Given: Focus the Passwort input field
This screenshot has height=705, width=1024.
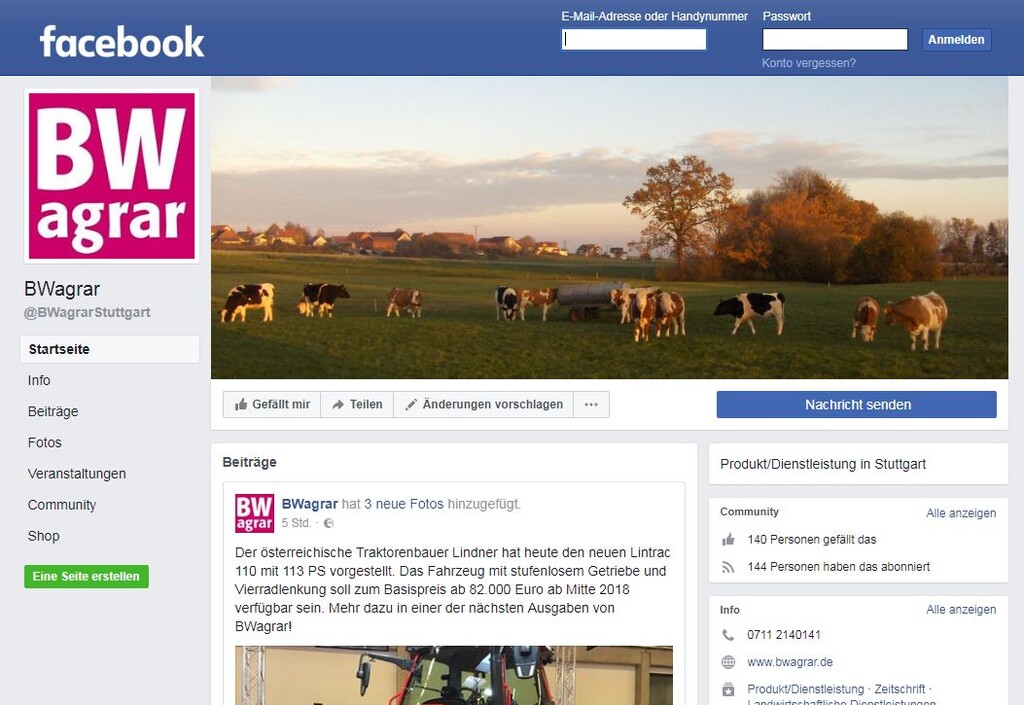Looking at the screenshot, I should pos(835,39).
